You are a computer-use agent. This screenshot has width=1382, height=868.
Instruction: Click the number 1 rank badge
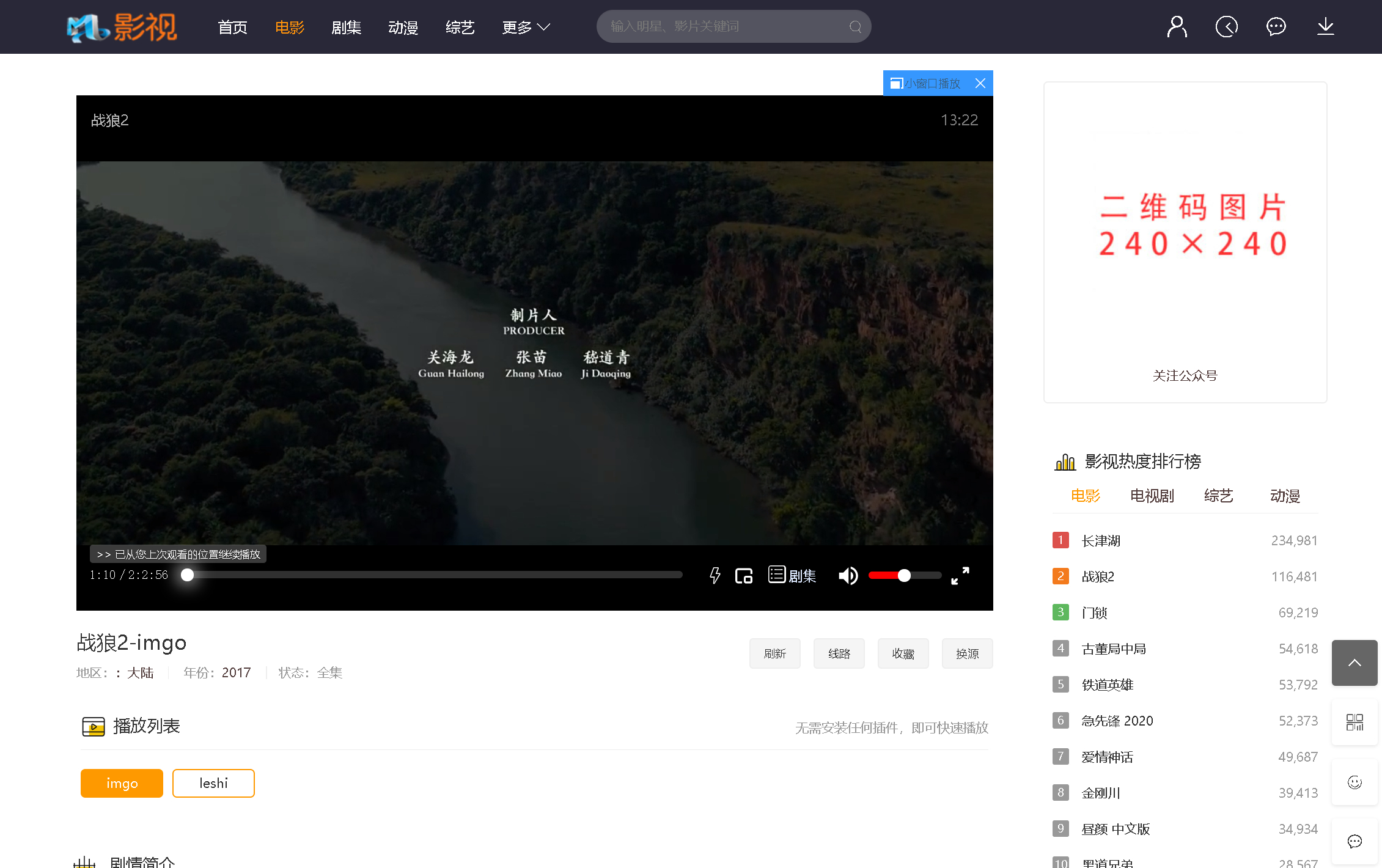pyautogui.click(x=1060, y=540)
